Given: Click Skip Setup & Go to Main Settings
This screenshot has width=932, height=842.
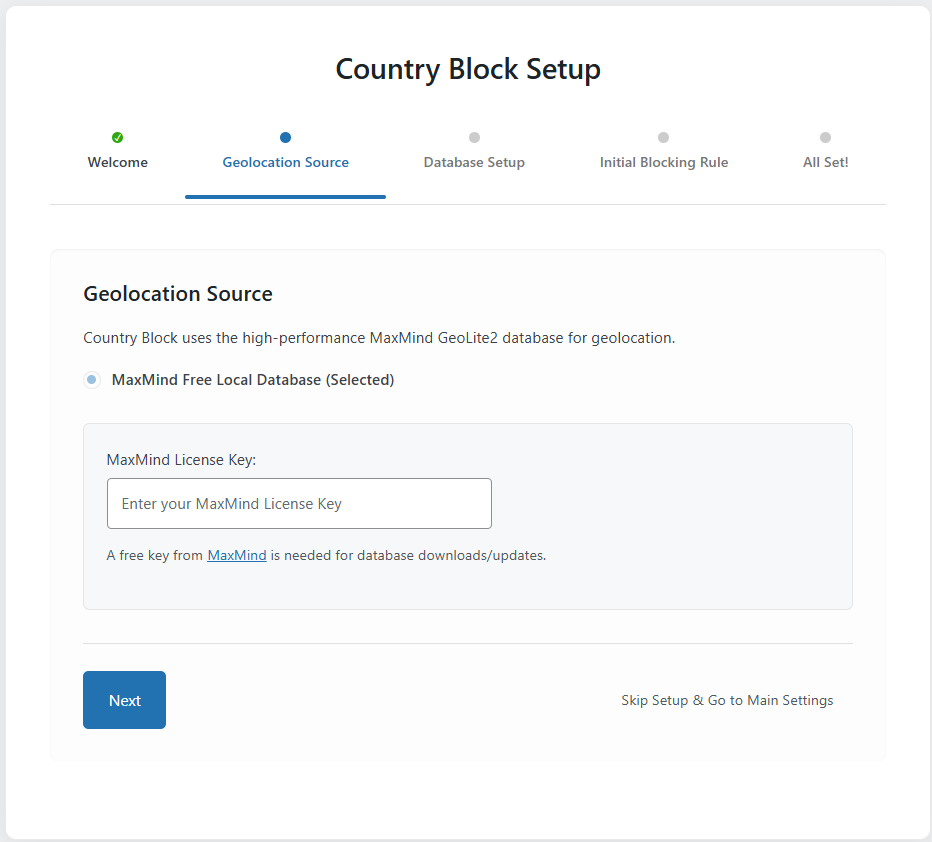Looking at the screenshot, I should point(727,700).
